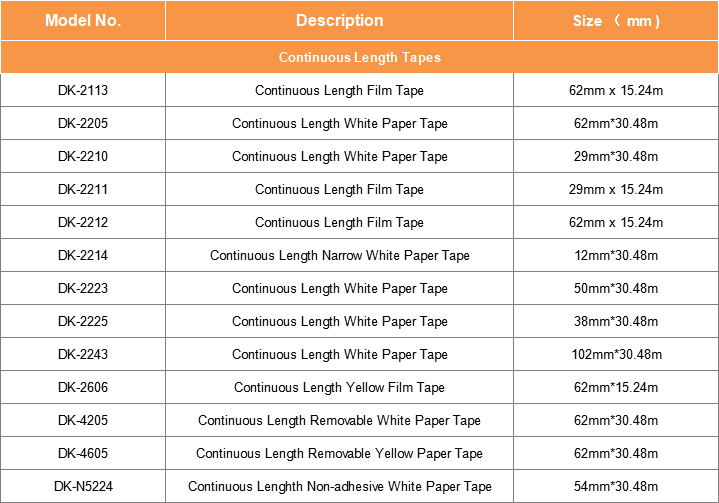719x503 pixels.
Task: Click the 102mm*30.48m size cell
Action: [x=616, y=355]
